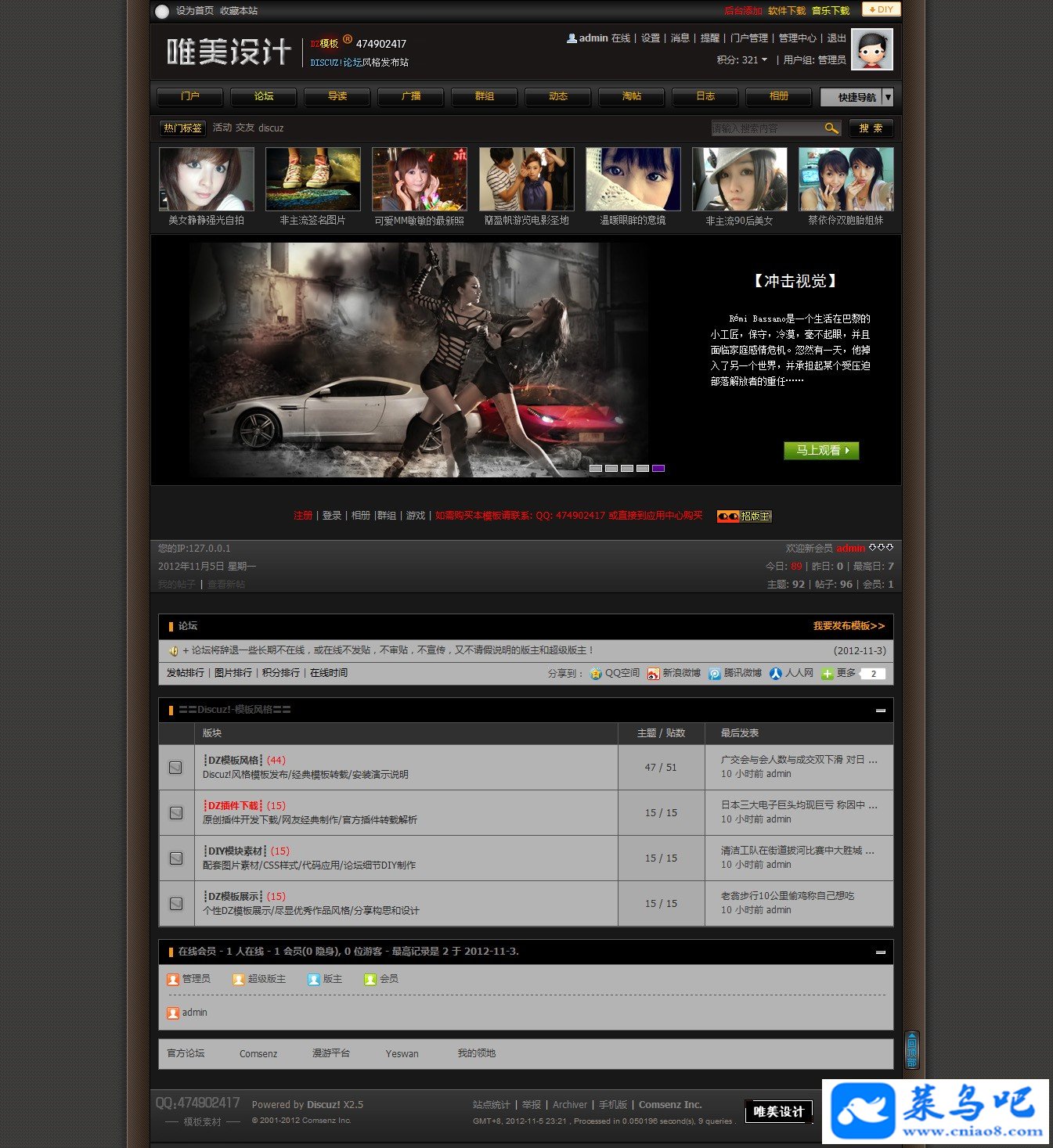Share via 新浪微博 icon
1053x1148 pixels.
[x=653, y=673]
